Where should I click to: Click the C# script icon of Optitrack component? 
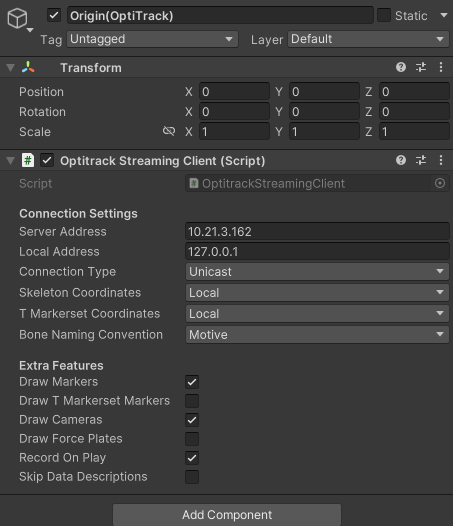(28, 160)
